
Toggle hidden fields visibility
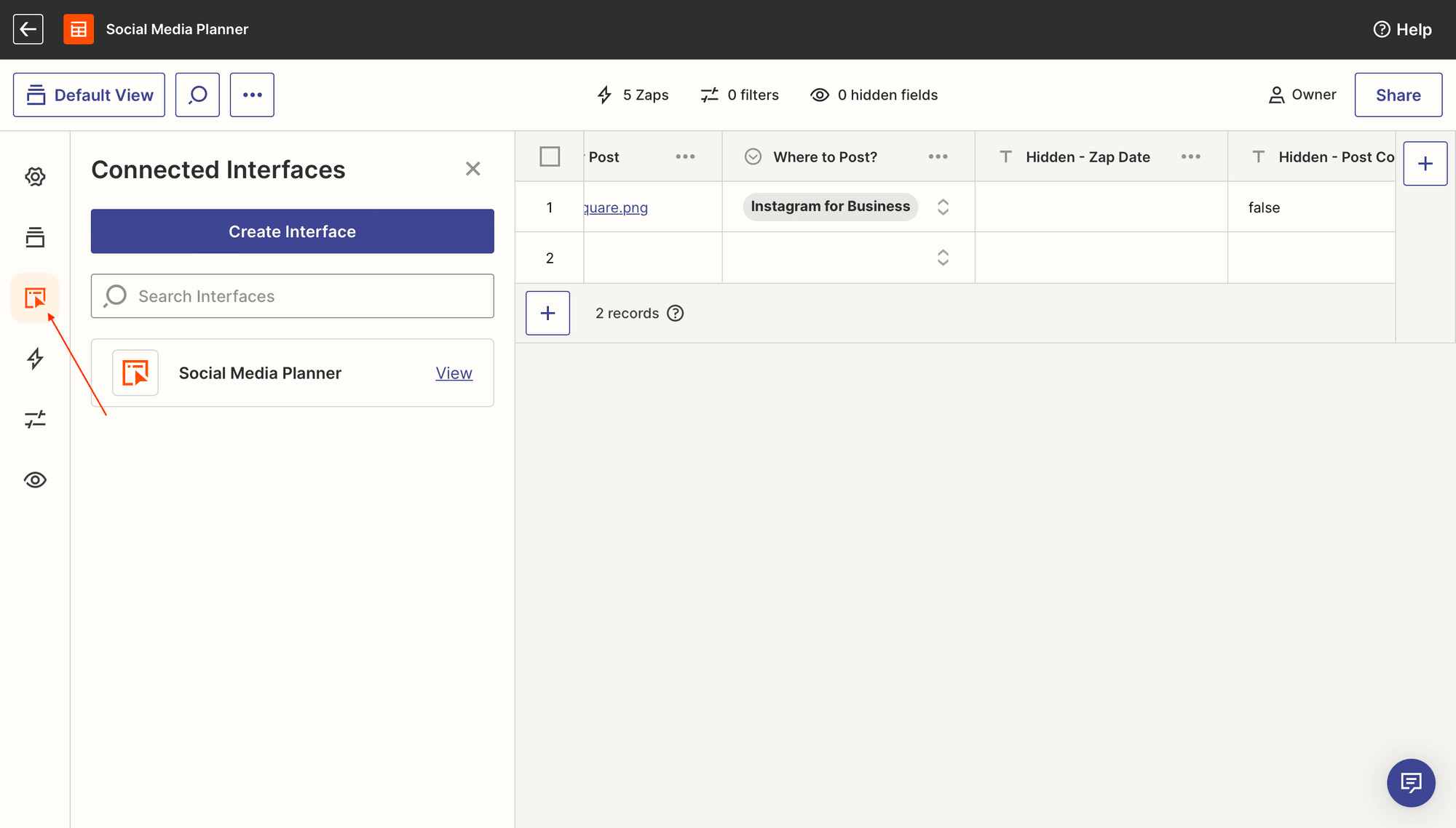pyautogui.click(x=874, y=94)
